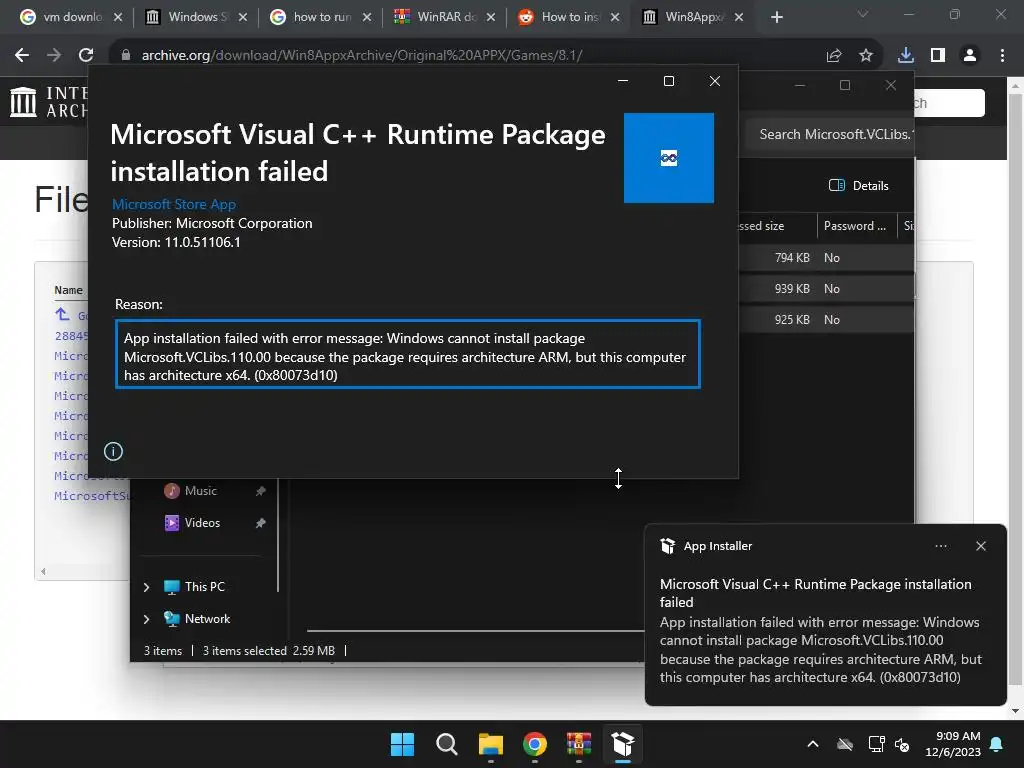Open Music in Explorer sidebar
Screen dimensions: 1024x768
pos(200,490)
